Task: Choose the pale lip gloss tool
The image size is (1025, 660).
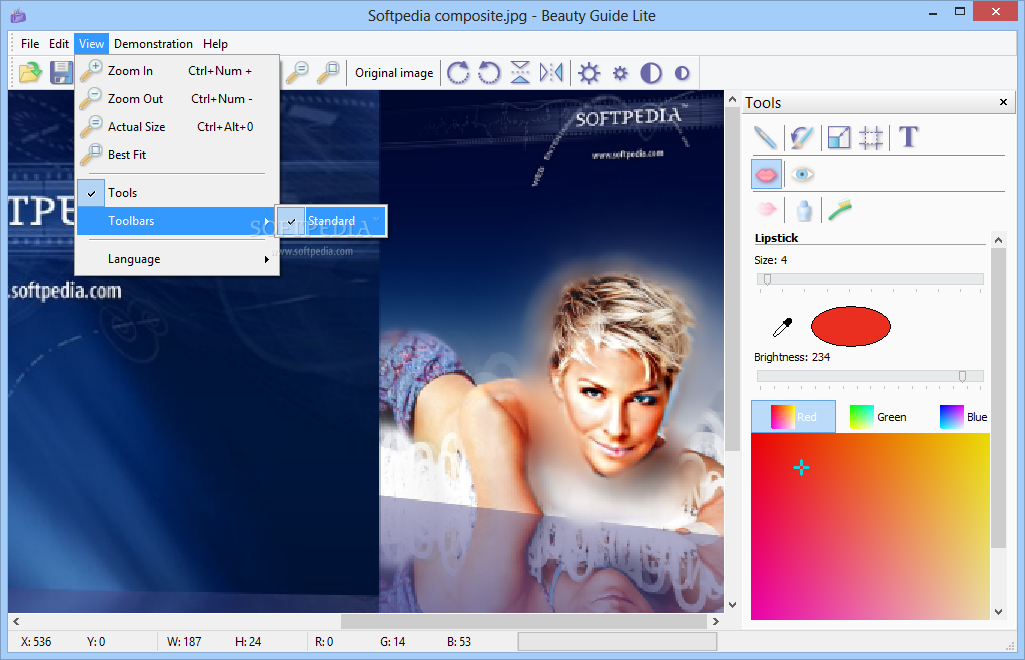Action: [766, 210]
